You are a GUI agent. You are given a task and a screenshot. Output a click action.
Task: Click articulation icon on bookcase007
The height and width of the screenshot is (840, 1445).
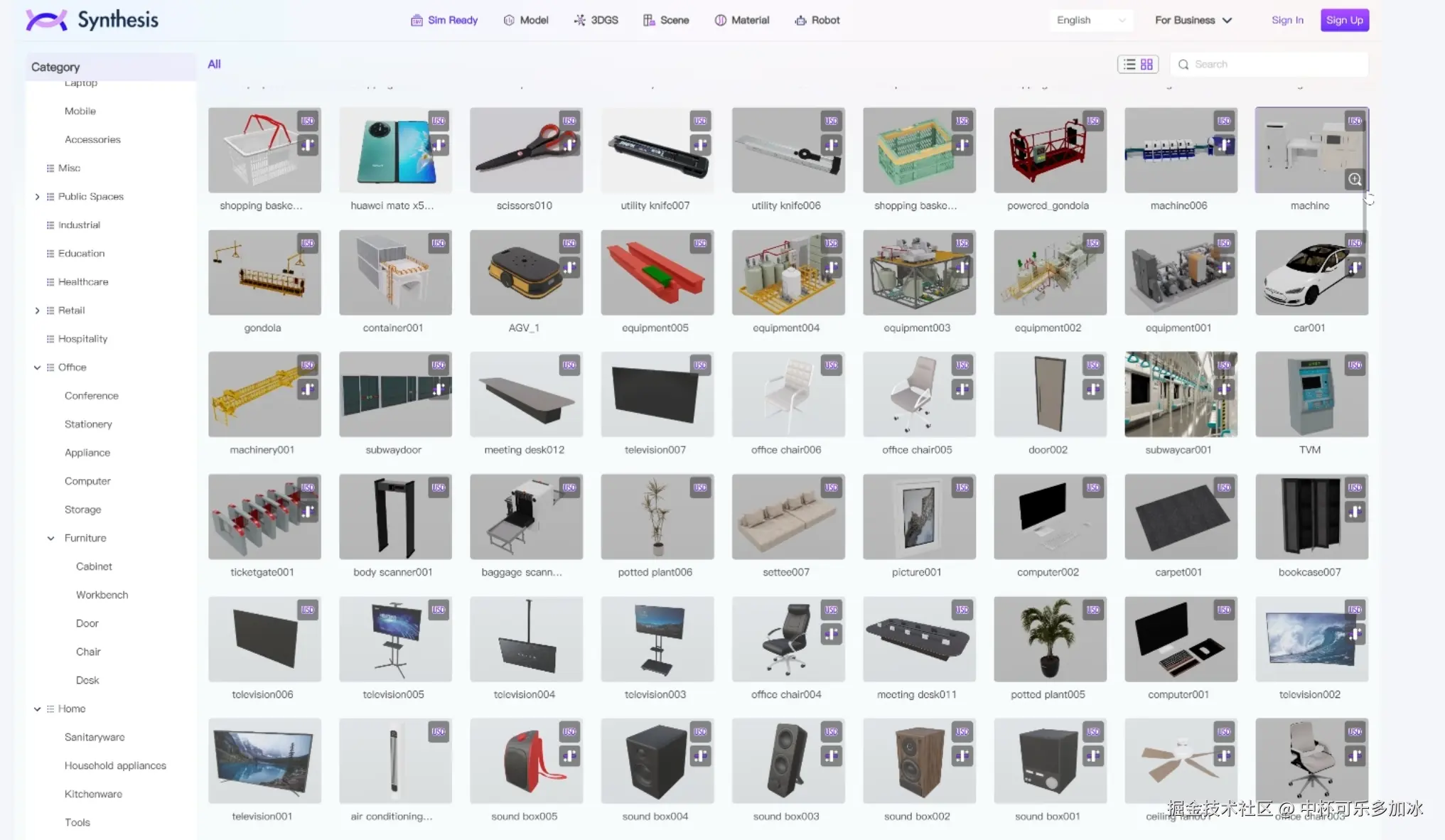click(1355, 512)
